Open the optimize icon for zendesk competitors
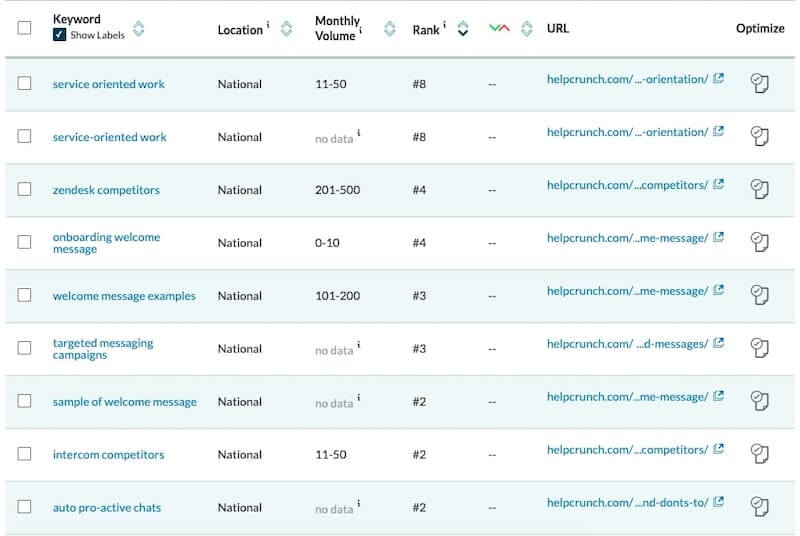 (759, 189)
